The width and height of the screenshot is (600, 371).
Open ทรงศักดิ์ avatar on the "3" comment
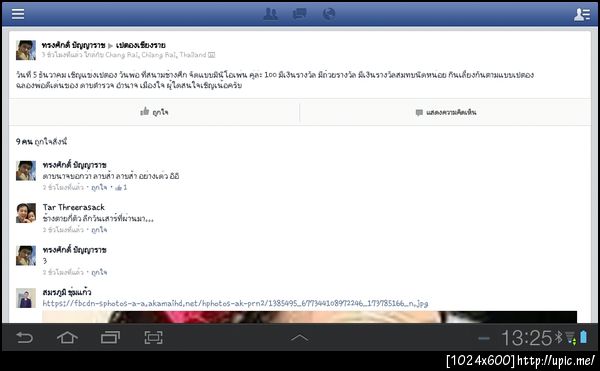(x=26, y=255)
